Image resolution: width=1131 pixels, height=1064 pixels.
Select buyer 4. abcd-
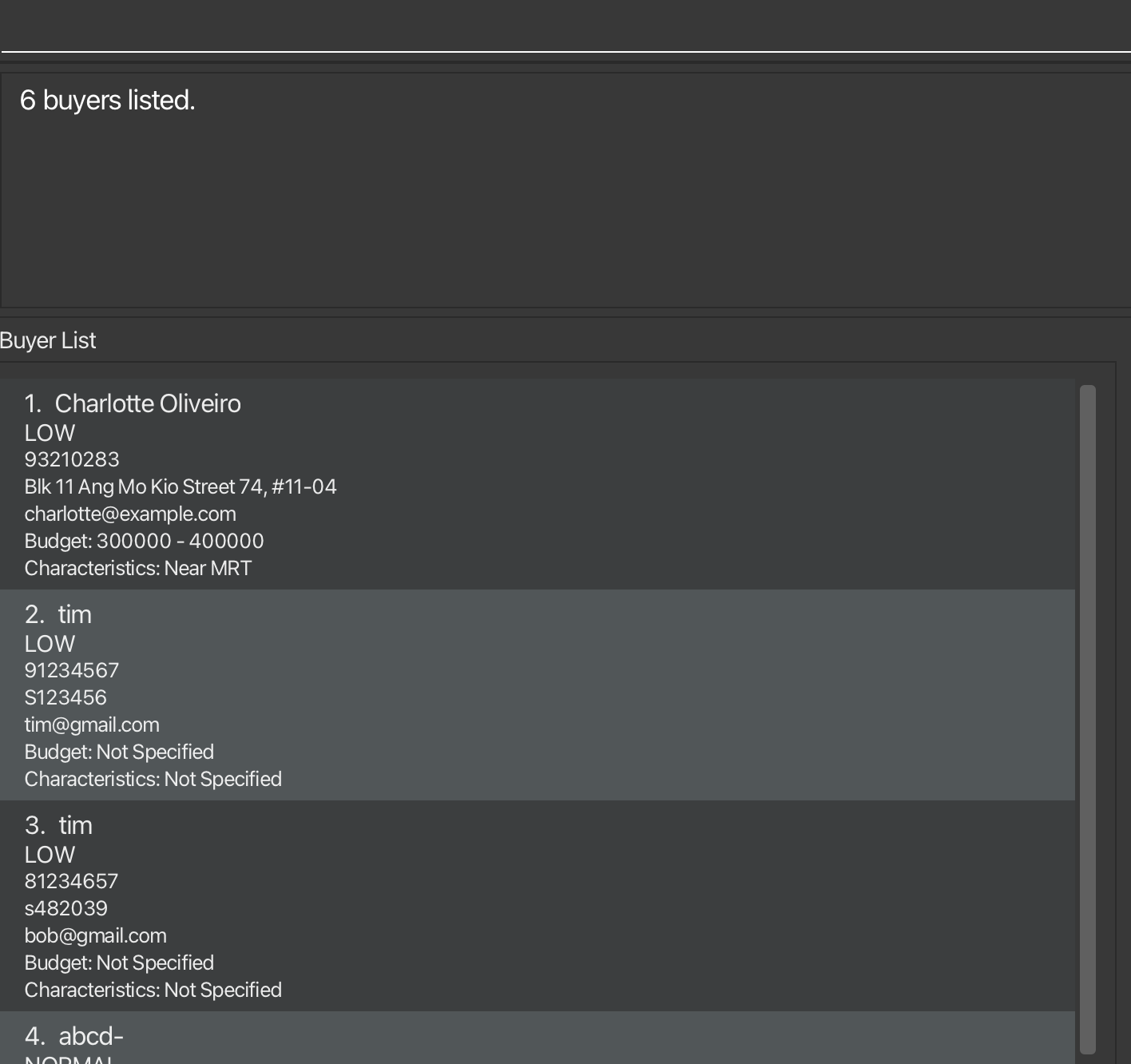pos(538,1038)
